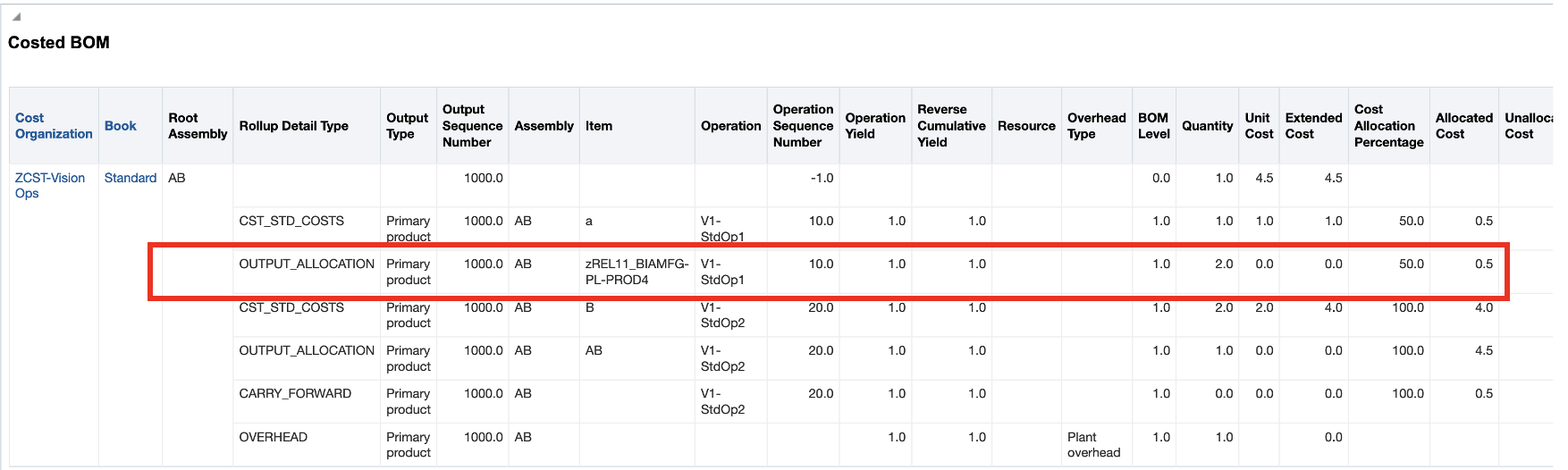This screenshot has height=470, width=1568.
Task: Click the Costed BOM title
Action: tap(59, 43)
